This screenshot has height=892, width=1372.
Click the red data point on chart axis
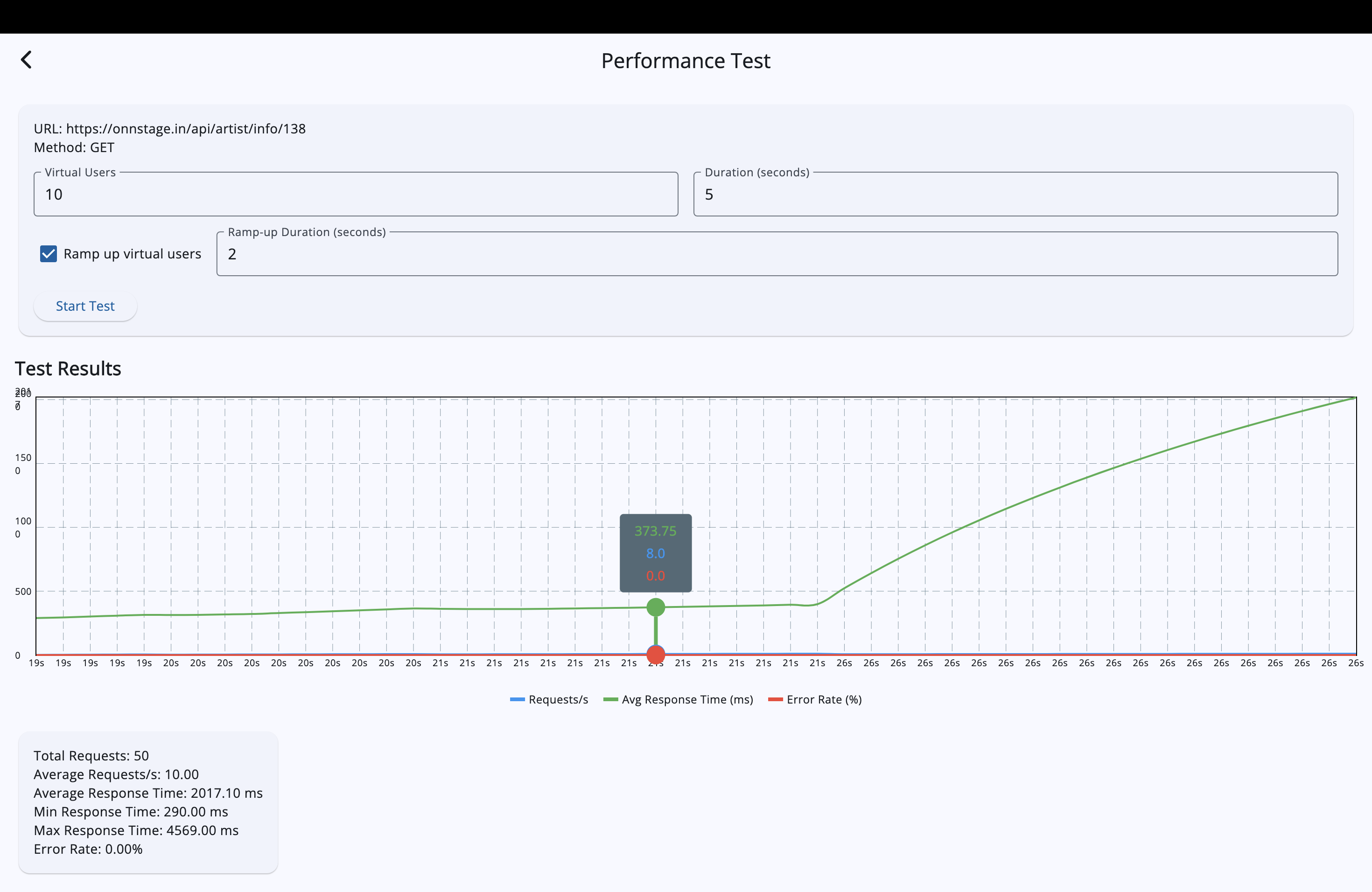(656, 655)
